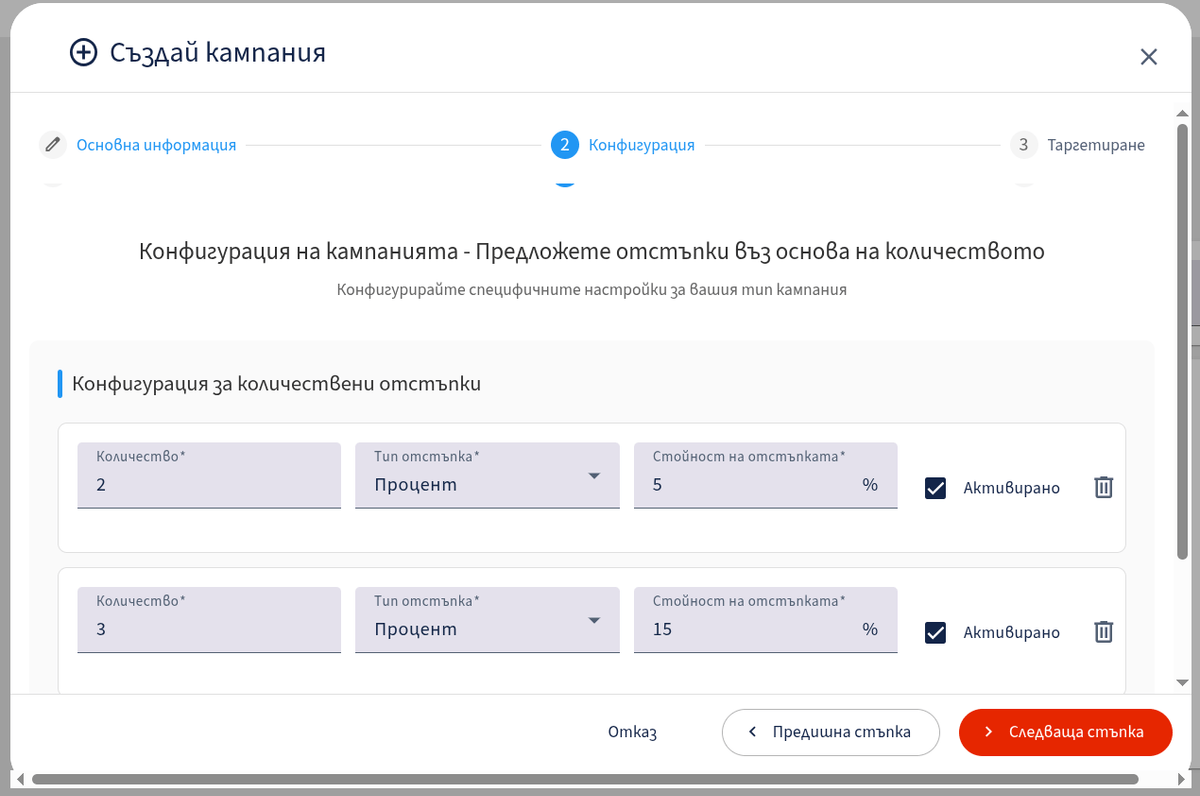This screenshot has height=796, width=1200.
Task: Focus the Количество field with value 2
Action: (x=209, y=476)
